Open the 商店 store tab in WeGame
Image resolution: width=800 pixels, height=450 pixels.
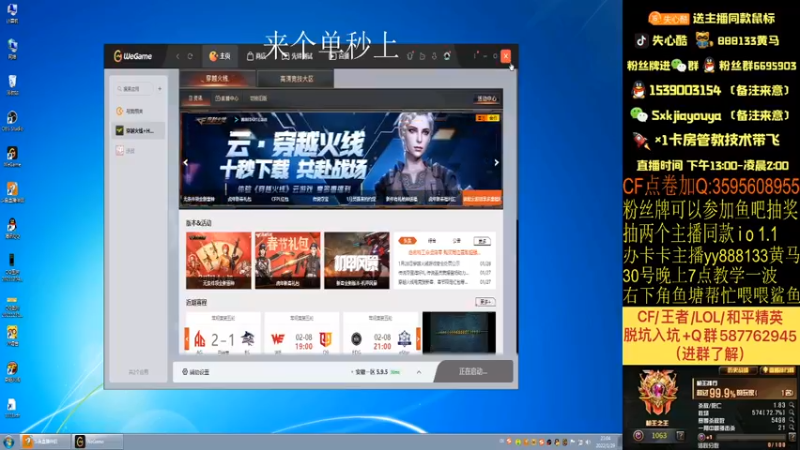point(257,56)
